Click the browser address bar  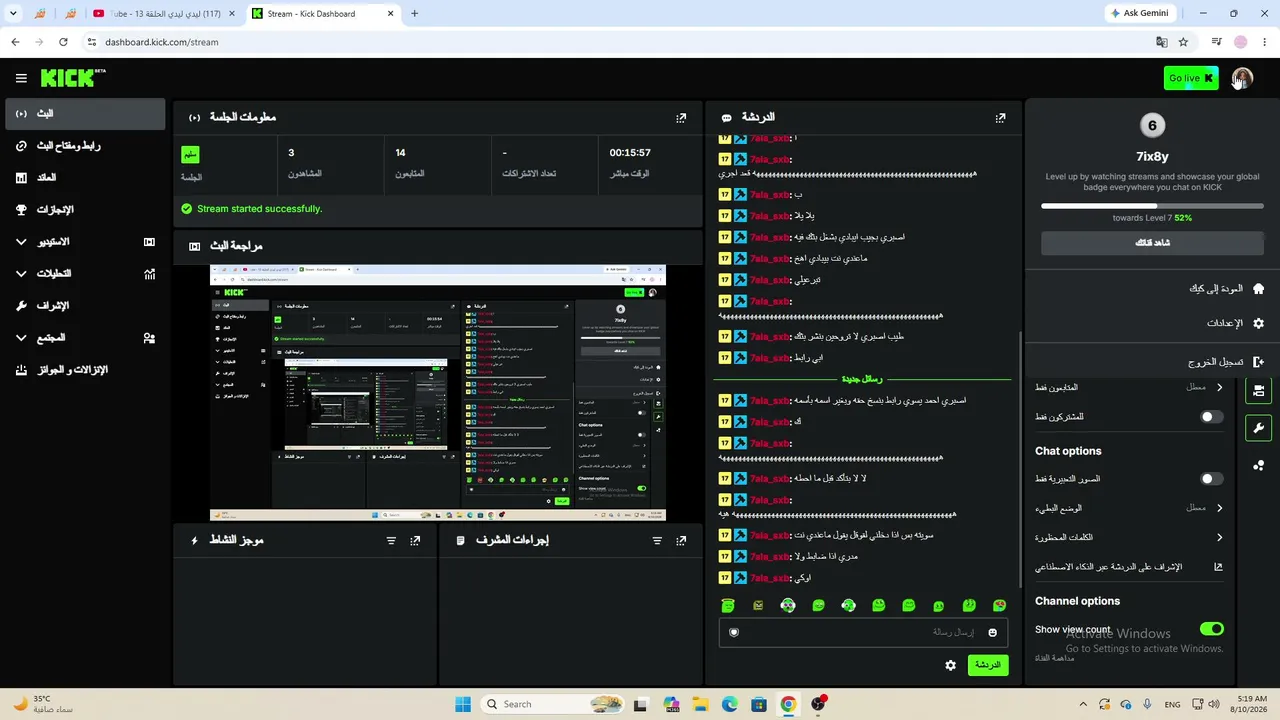620,42
